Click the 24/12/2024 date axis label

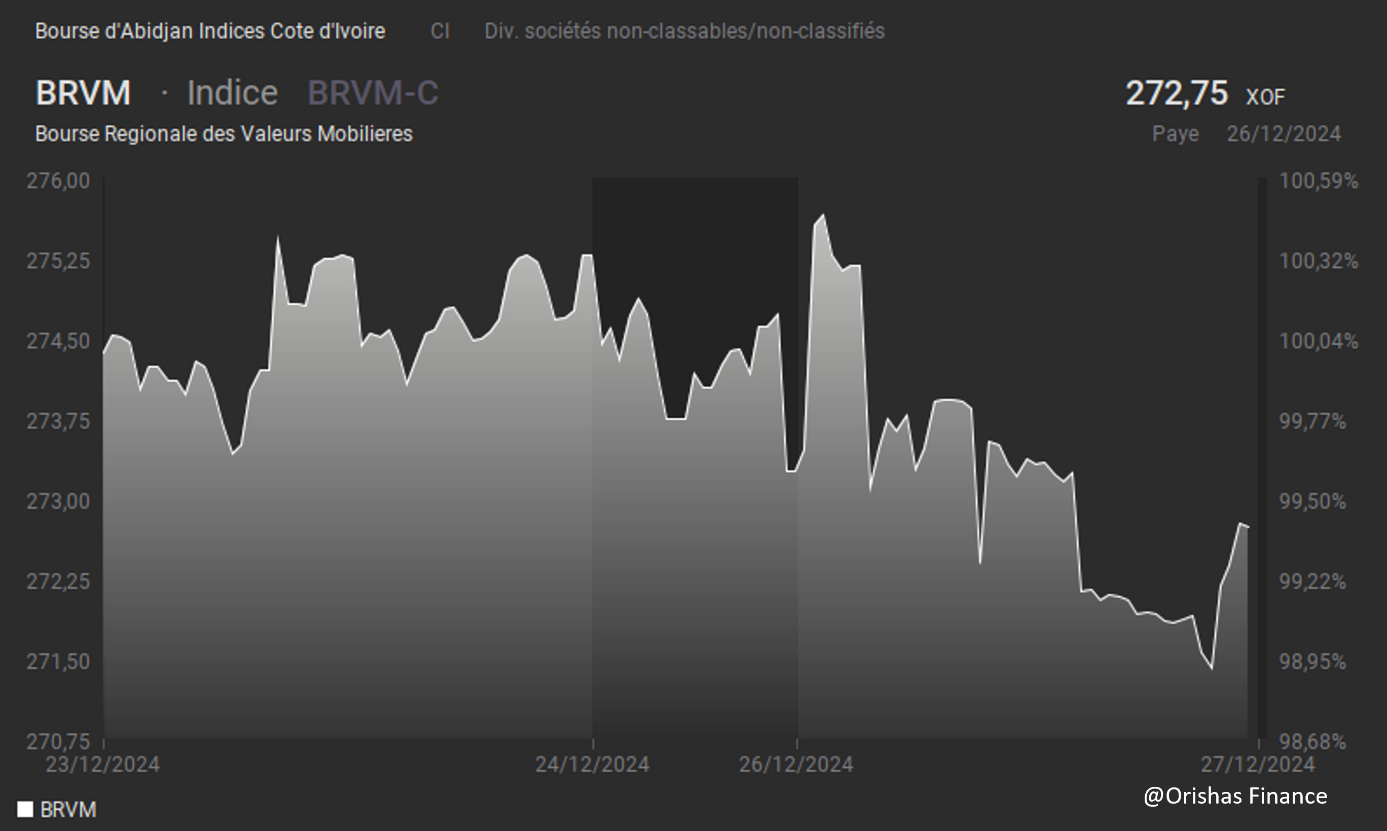point(592,764)
